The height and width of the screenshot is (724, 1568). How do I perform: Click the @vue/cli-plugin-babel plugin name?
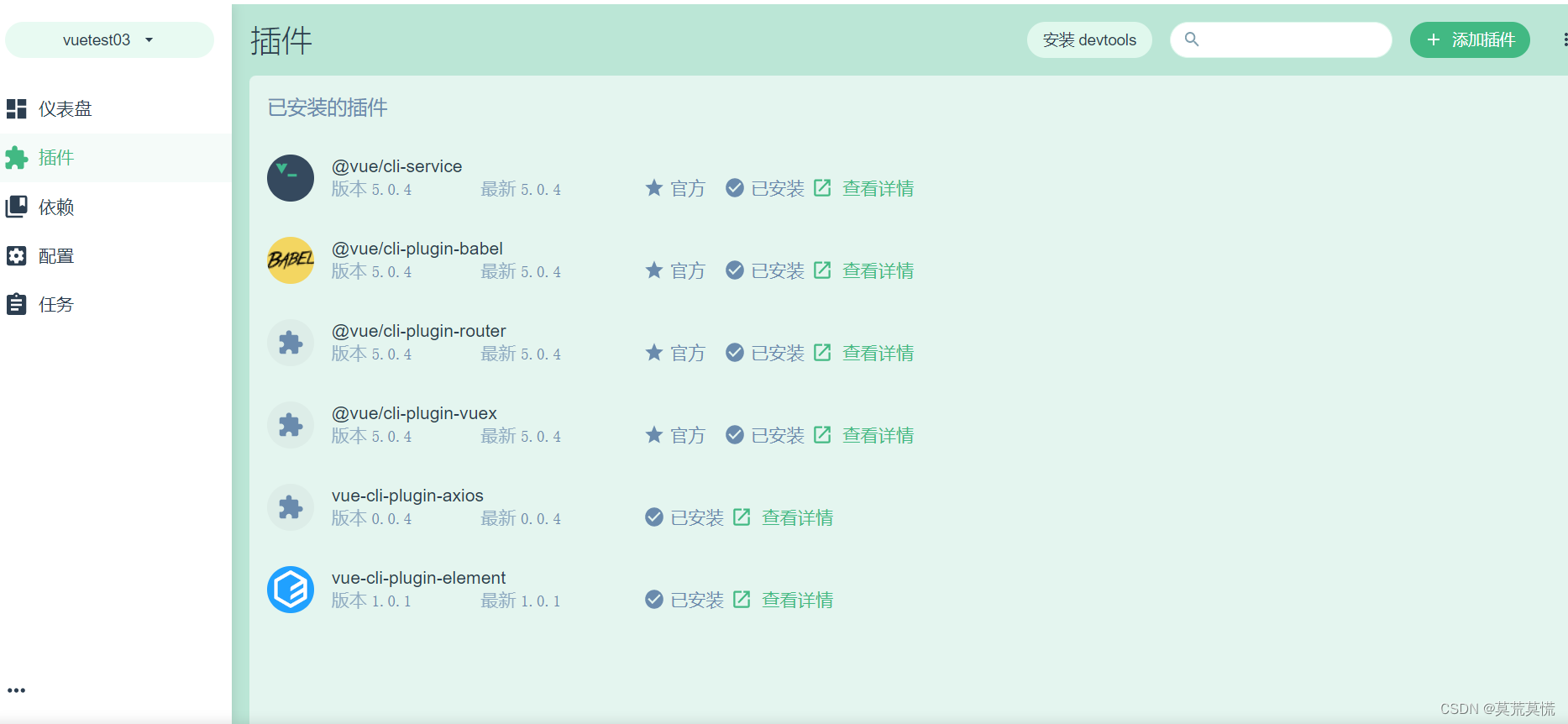point(417,249)
